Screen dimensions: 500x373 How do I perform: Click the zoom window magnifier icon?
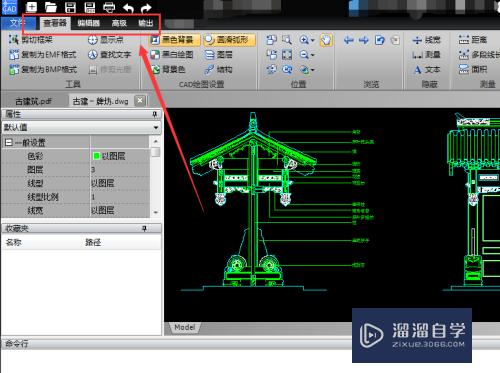coord(287,40)
